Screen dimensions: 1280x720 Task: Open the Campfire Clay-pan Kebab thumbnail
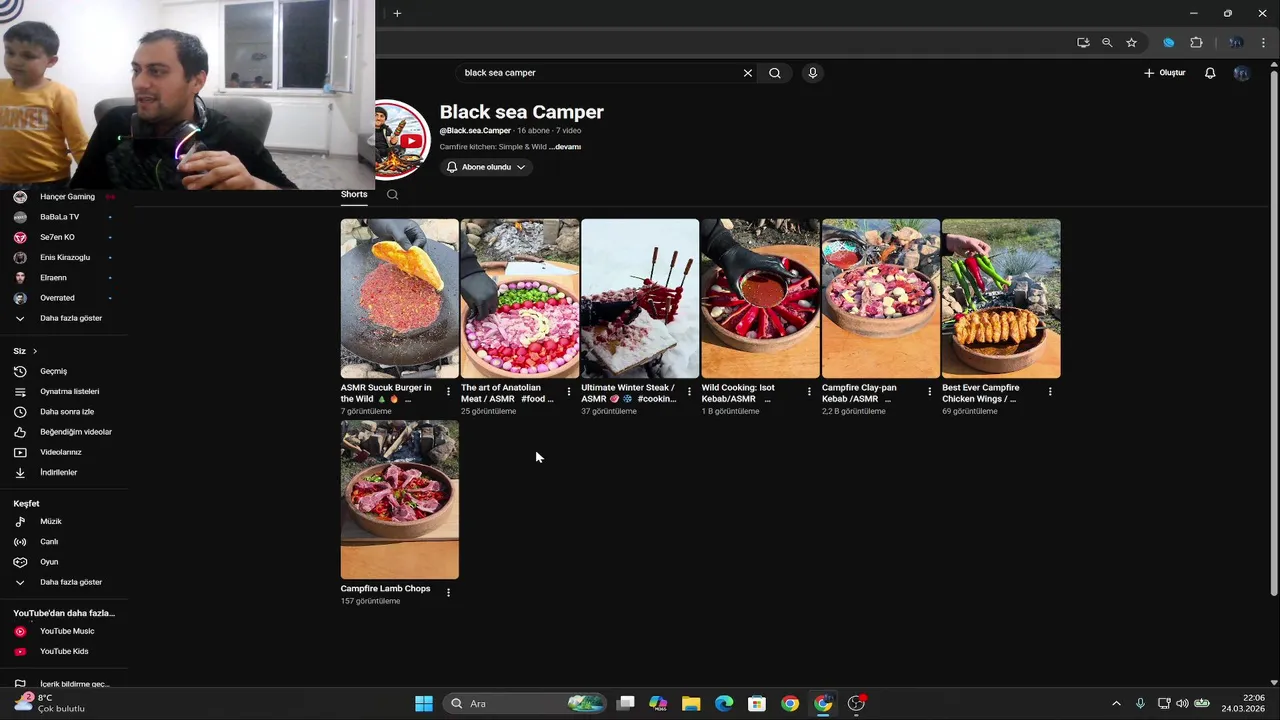point(881,298)
